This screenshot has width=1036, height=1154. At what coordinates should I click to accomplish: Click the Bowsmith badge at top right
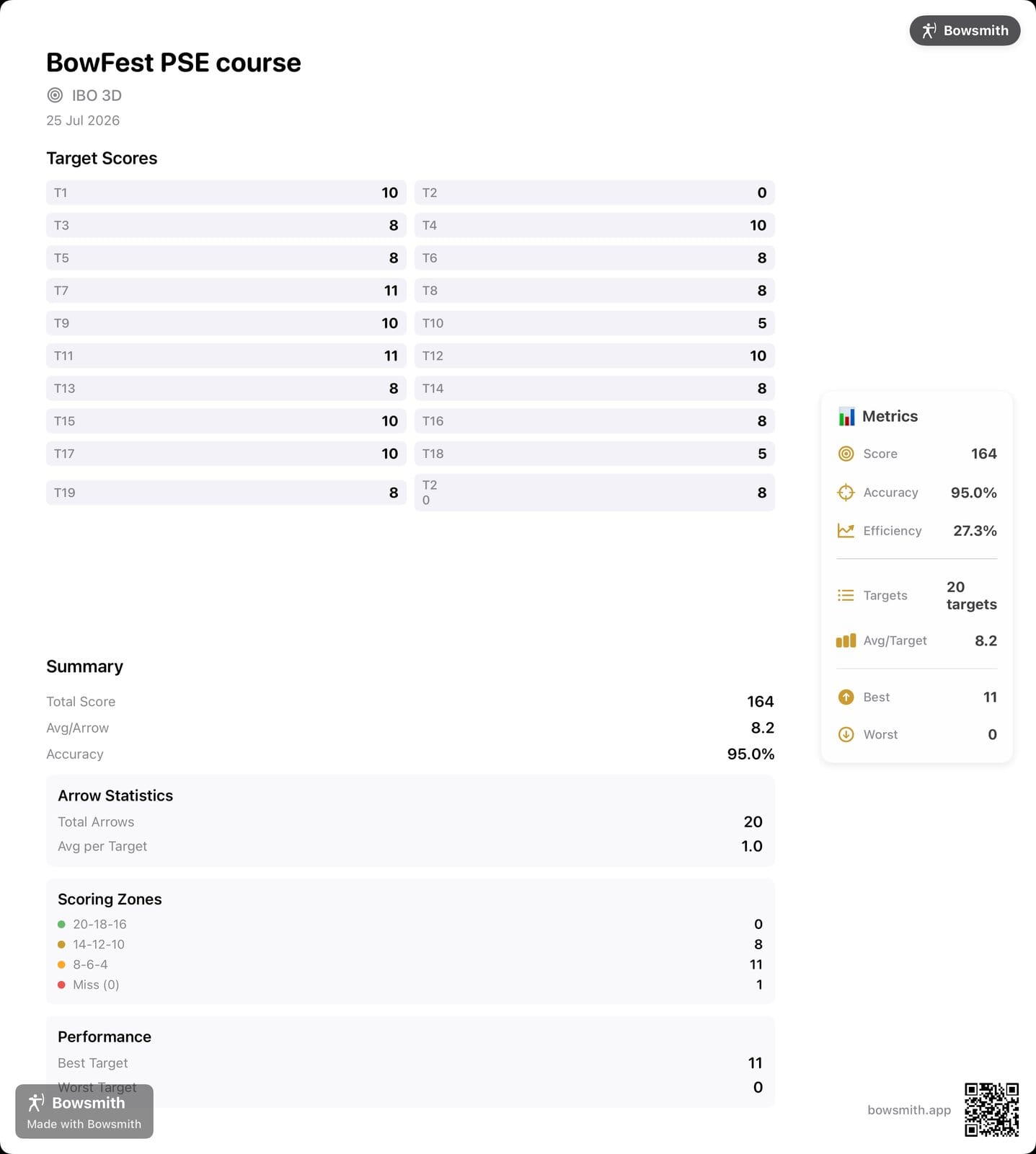tap(965, 30)
